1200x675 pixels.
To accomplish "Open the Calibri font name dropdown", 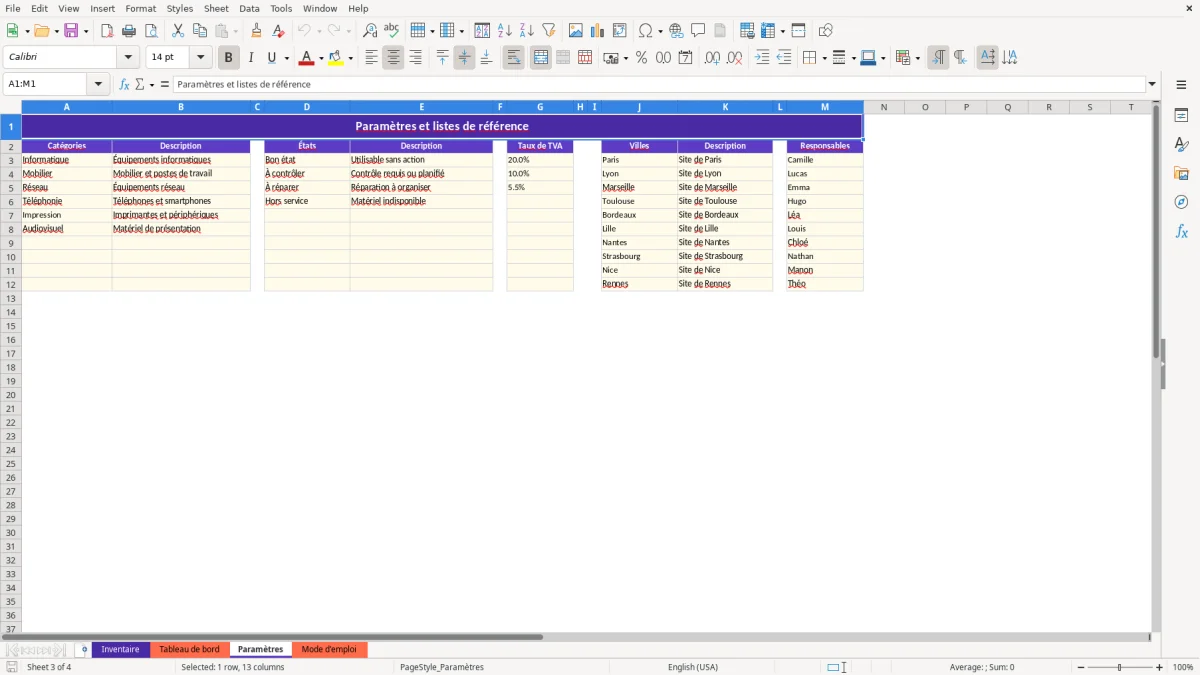I will click(128, 58).
